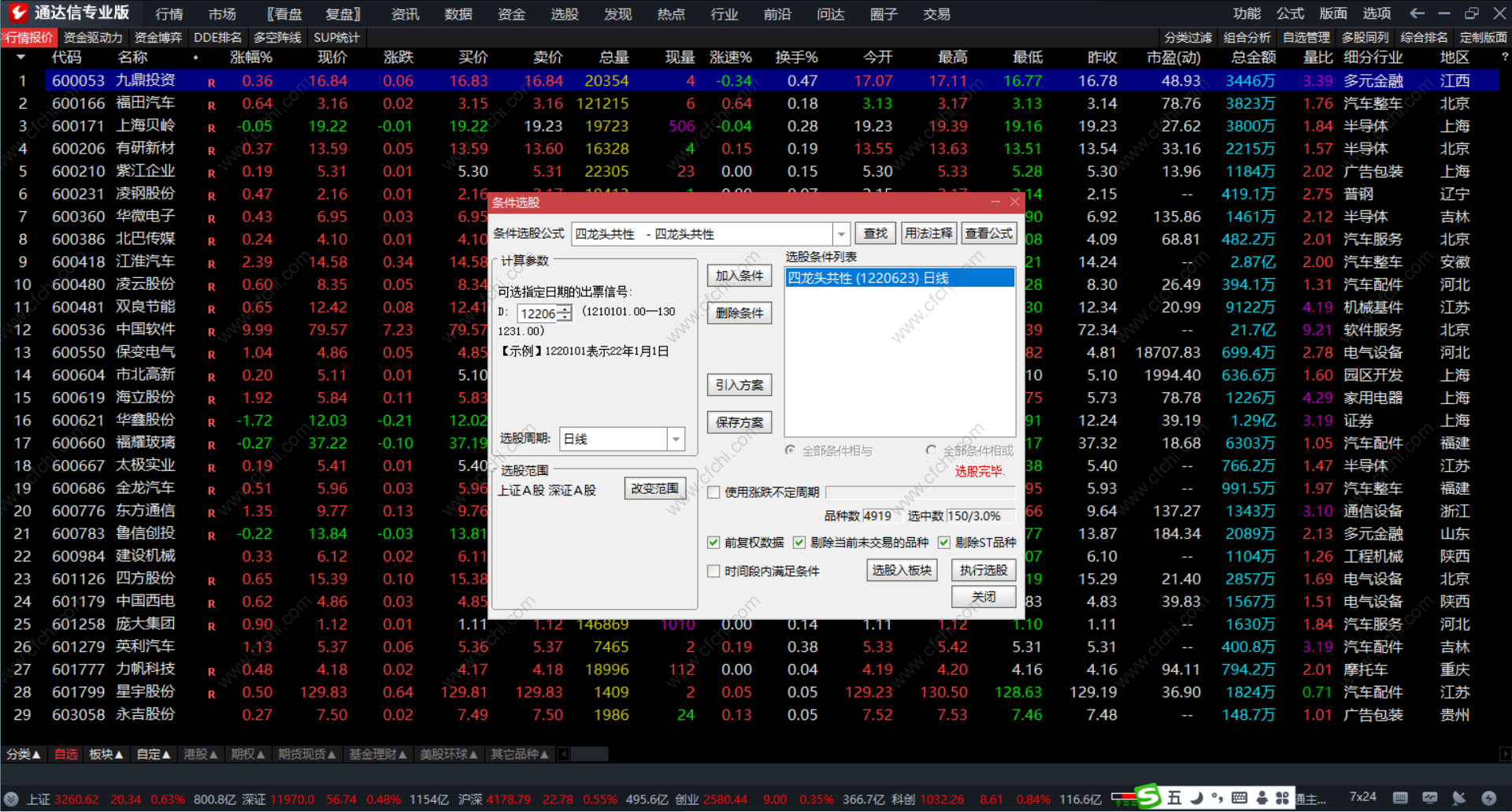Click the 保存方案 button
1512x812 pixels.
click(739, 422)
